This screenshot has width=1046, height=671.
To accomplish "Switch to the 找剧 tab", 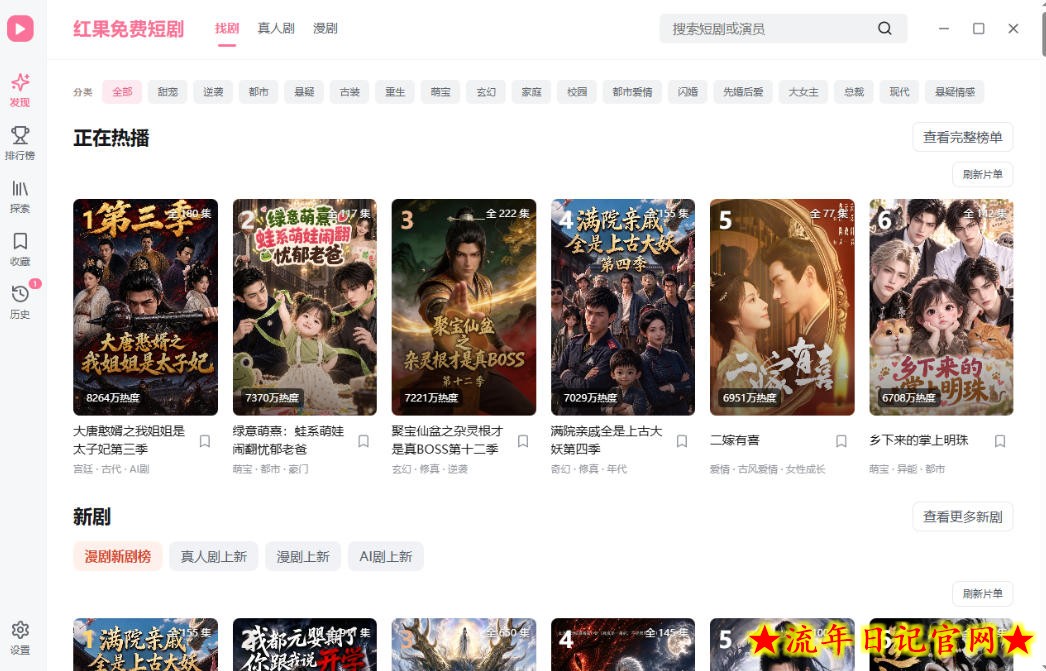I will (x=227, y=29).
